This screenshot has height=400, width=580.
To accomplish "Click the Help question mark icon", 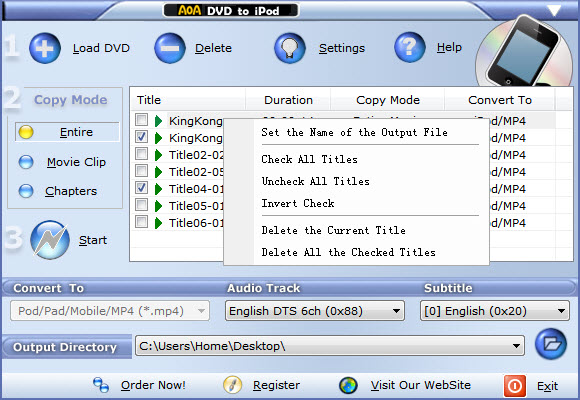I will pyautogui.click(x=410, y=47).
